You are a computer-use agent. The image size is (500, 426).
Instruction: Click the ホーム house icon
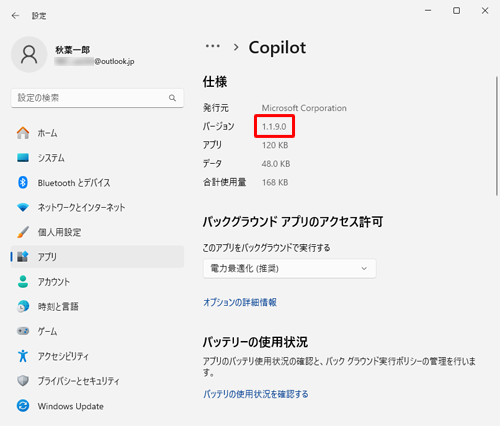click(x=23, y=133)
